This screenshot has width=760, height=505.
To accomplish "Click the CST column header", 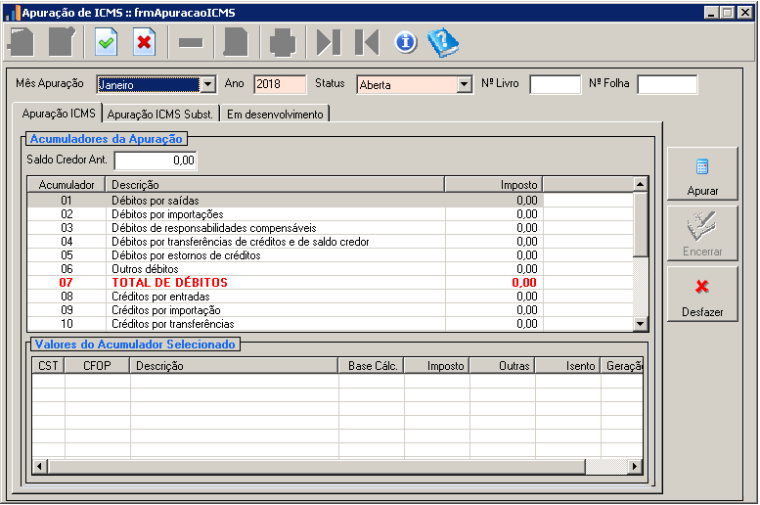I will pos(48,366).
